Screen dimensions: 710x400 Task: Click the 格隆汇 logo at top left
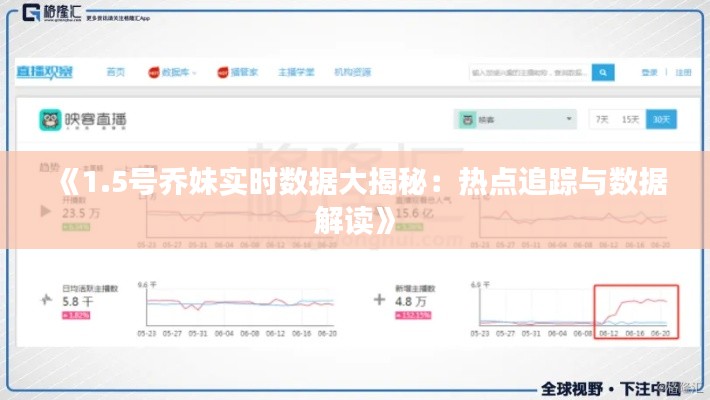(52, 12)
